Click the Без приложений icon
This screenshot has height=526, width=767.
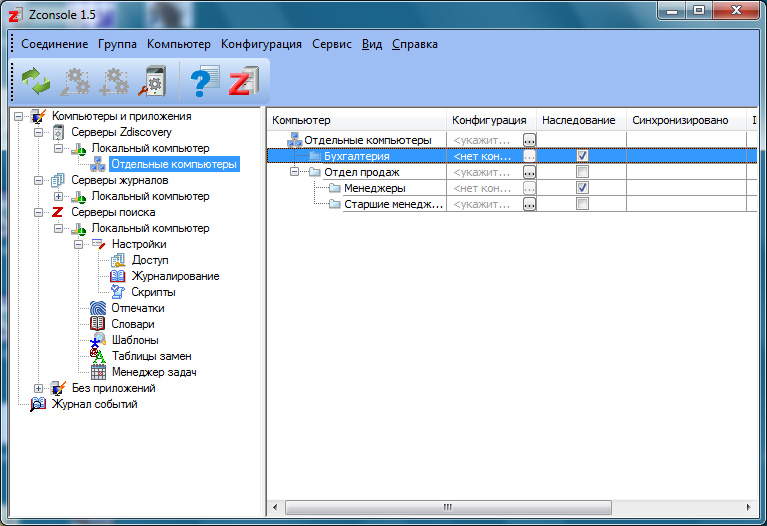click(x=58, y=388)
